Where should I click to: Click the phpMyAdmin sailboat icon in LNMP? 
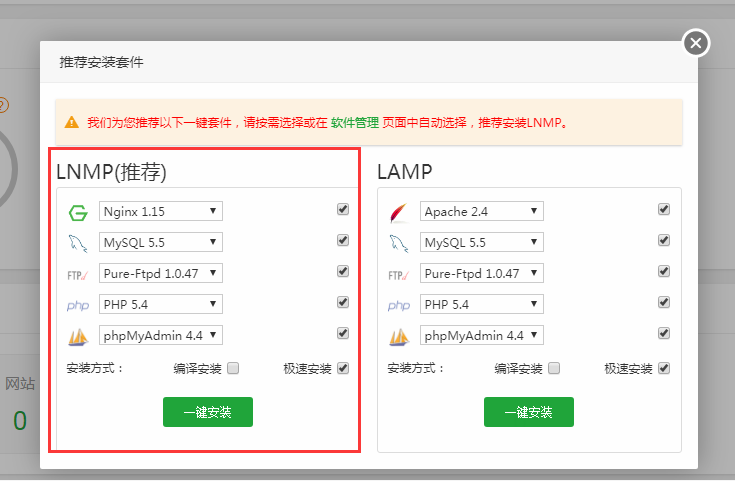[x=78, y=336]
